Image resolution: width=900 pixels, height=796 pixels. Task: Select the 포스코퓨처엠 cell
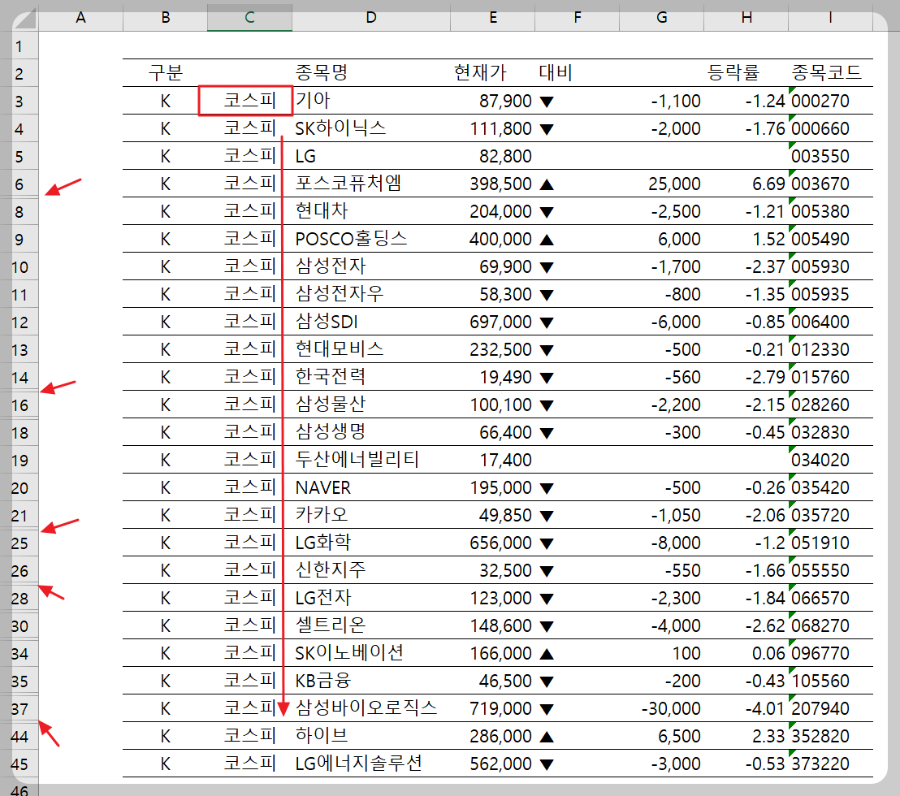coord(371,184)
